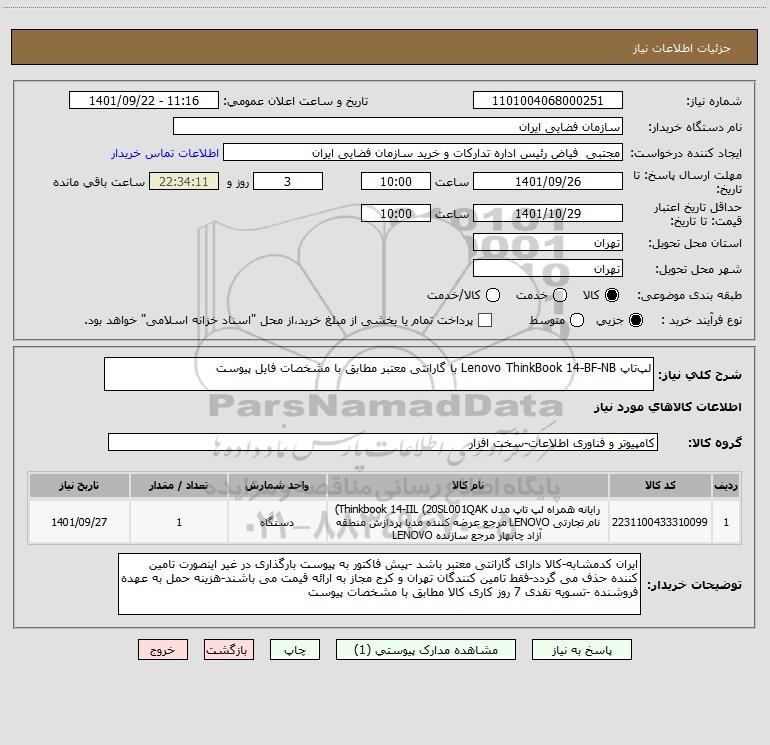
Task: Click the تاریخ نیاز column header
Action: click(79, 485)
